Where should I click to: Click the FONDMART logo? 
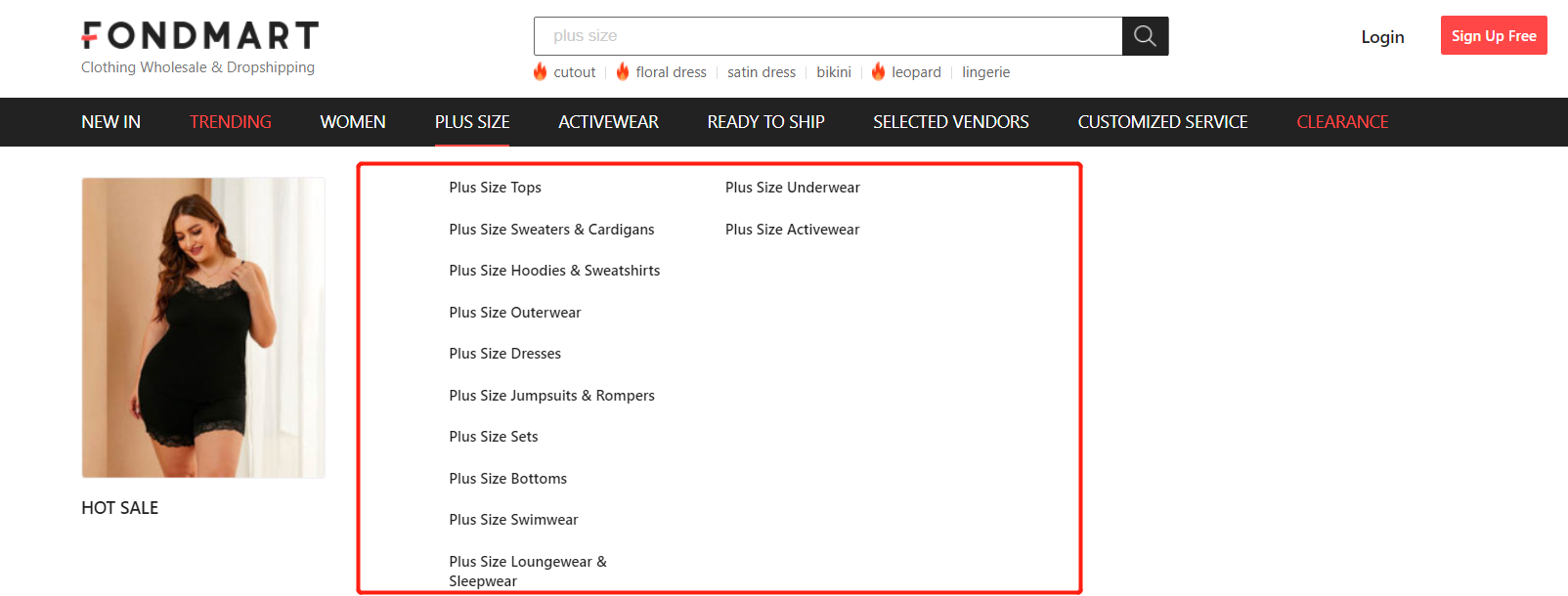(x=200, y=36)
